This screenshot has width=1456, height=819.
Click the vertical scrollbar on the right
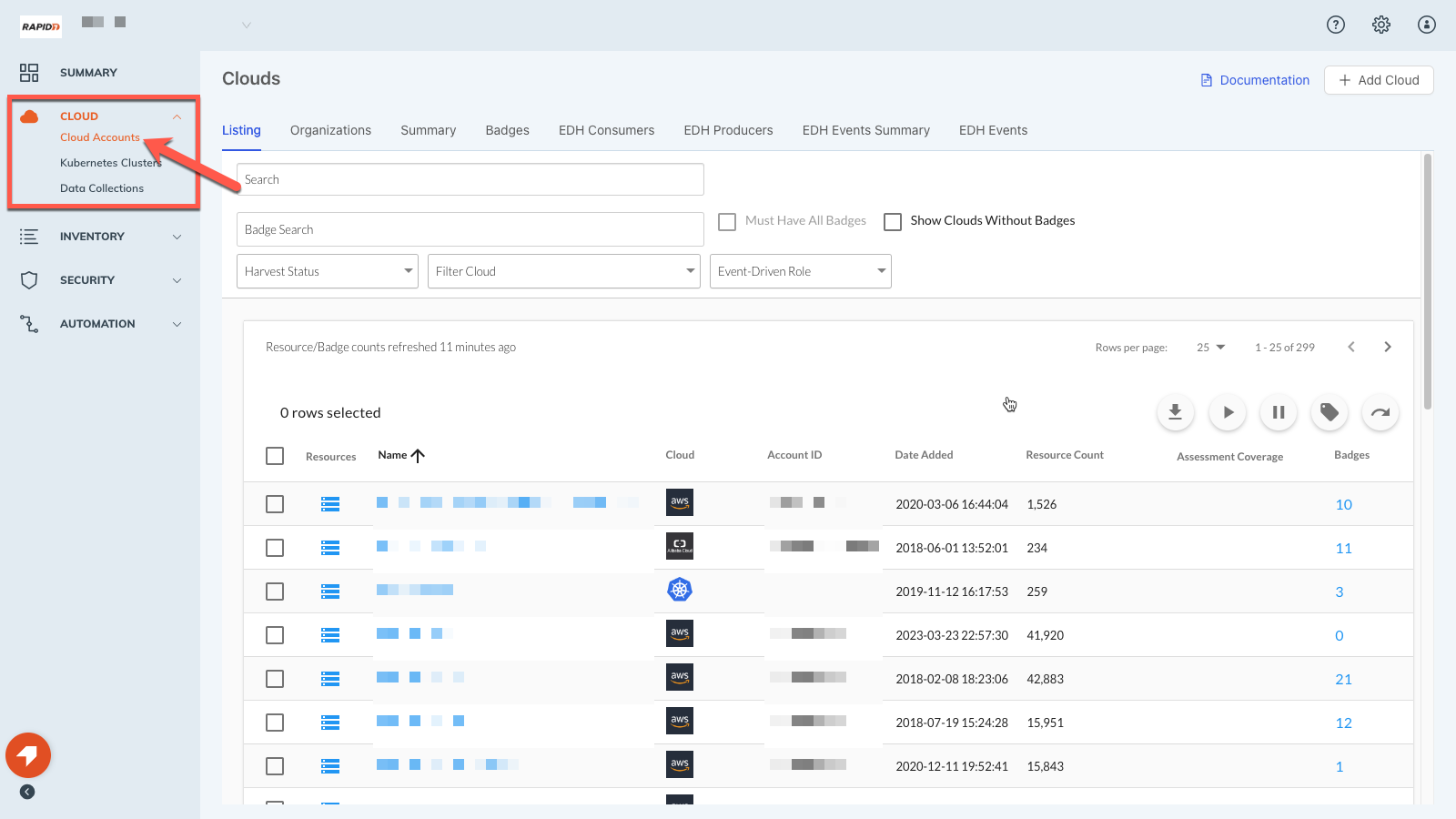pos(1427,282)
